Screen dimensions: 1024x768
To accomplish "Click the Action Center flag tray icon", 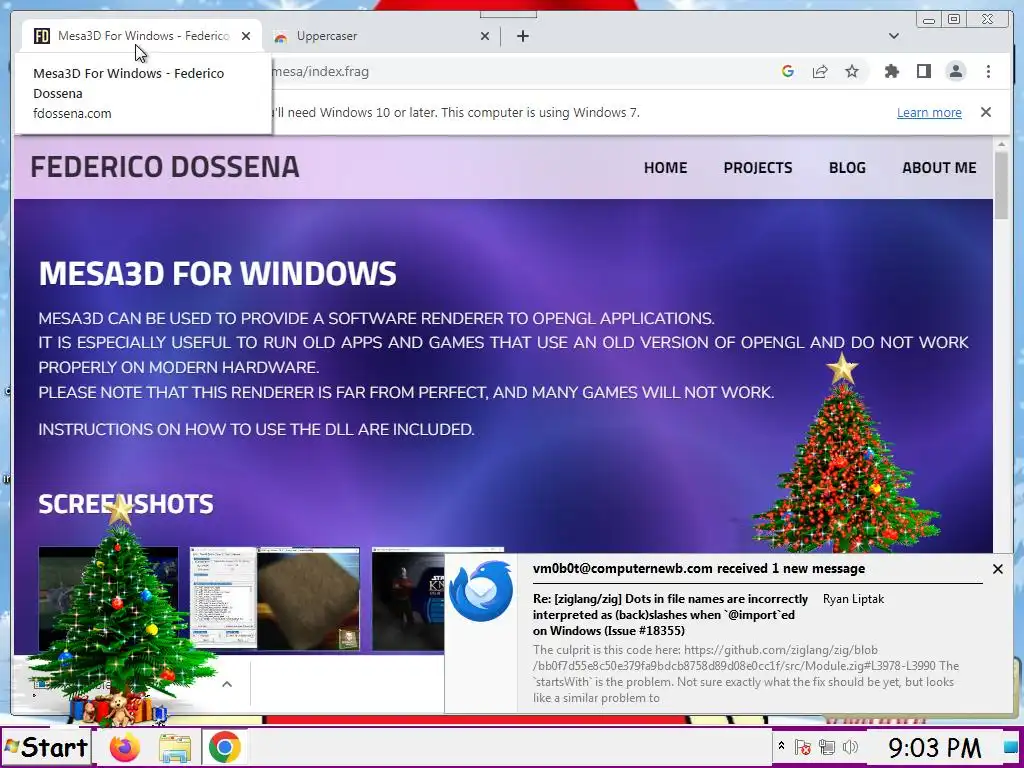I will pos(803,746).
